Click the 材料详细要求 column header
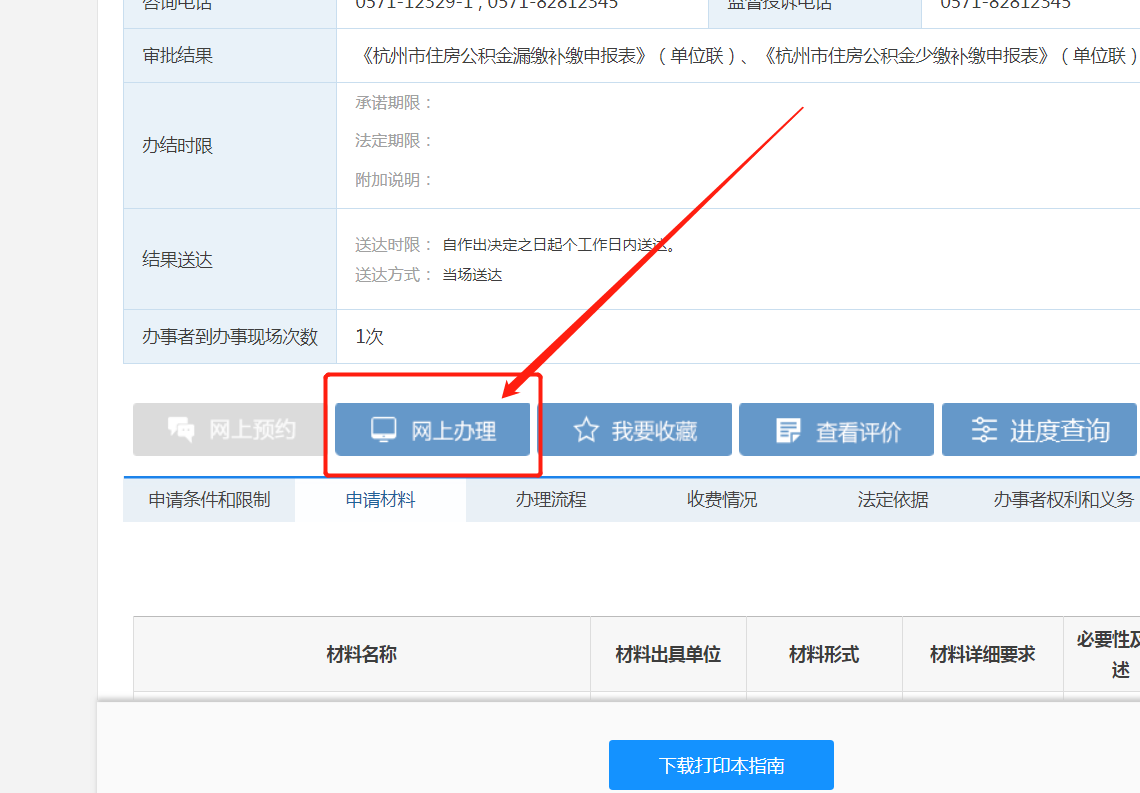The image size is (1140, 793). (982, 654)
